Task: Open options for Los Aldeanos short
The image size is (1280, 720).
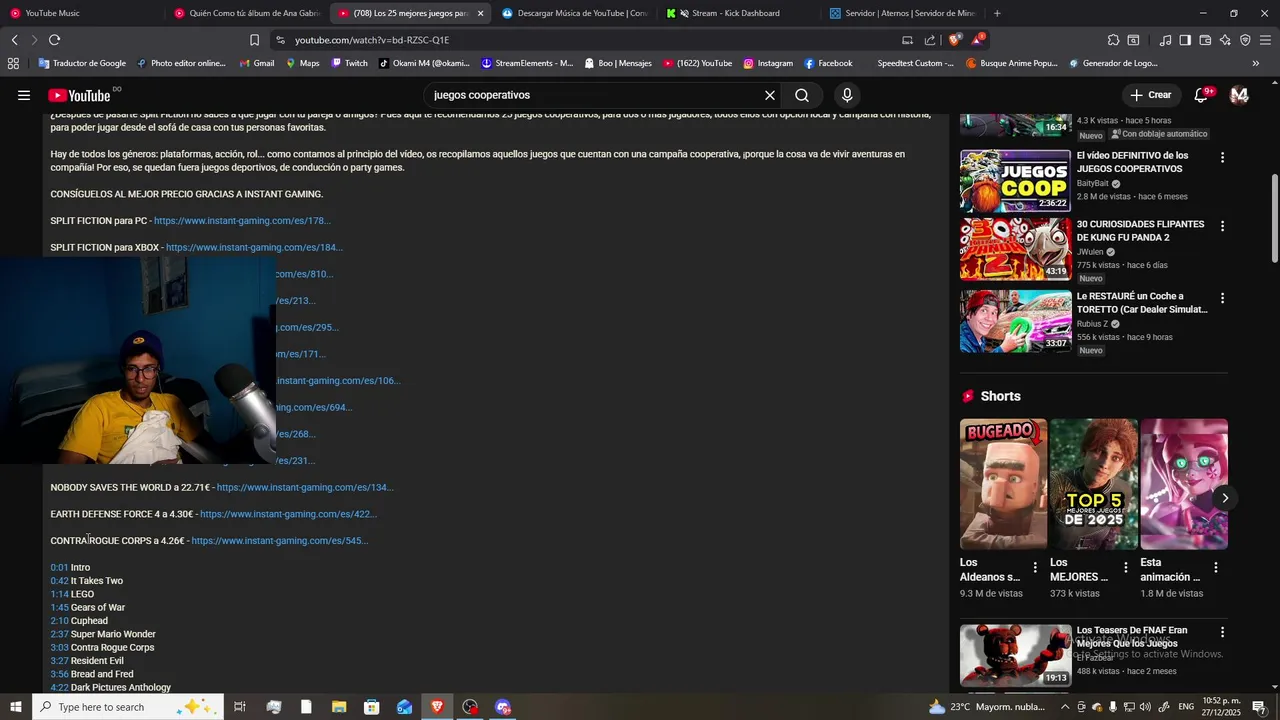Action: (1035, 567)
